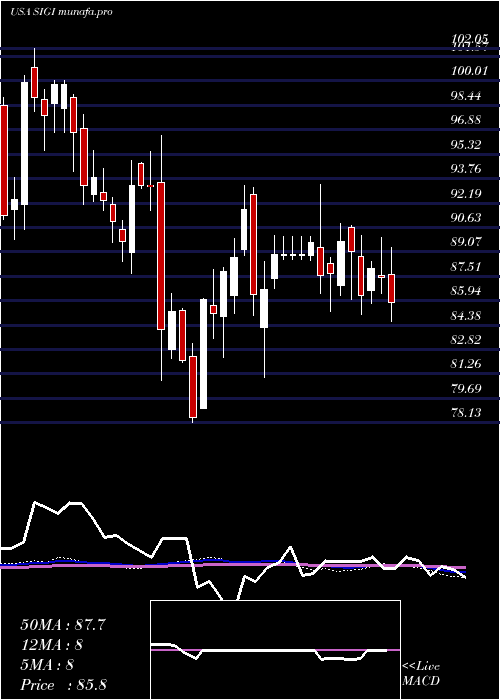Screen dimensions: 500x700
Task: Click the 'Price : 85.8' readout
Action: pyautogui.click(x=63, y=685)
